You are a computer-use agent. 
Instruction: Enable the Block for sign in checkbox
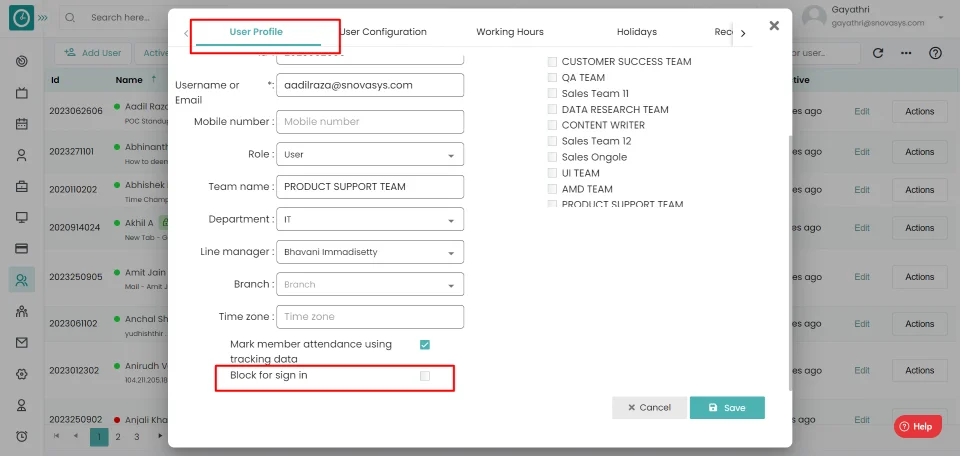pyautogui.click(x=425, y=376)
